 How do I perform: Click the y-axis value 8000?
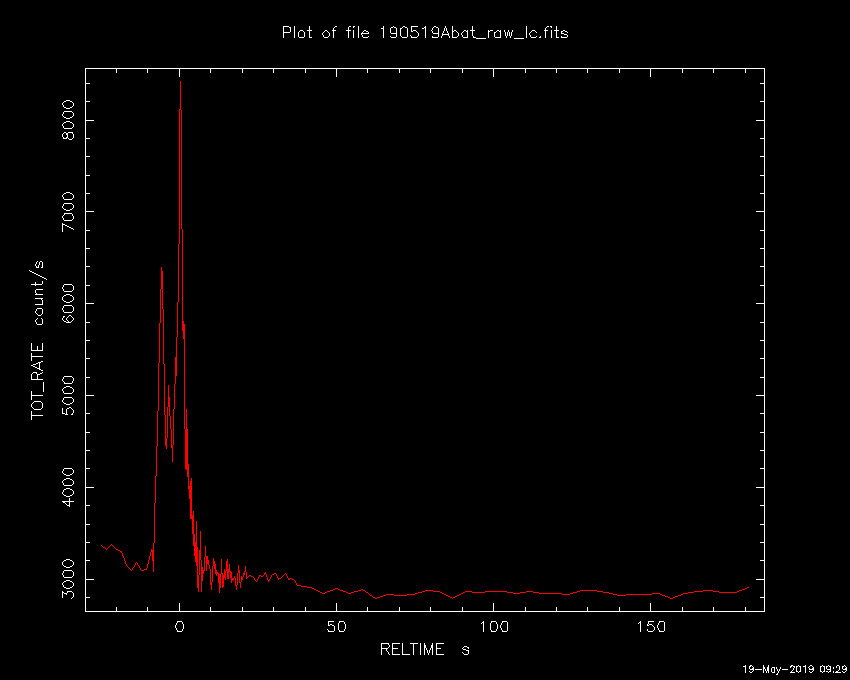[68, 120]
